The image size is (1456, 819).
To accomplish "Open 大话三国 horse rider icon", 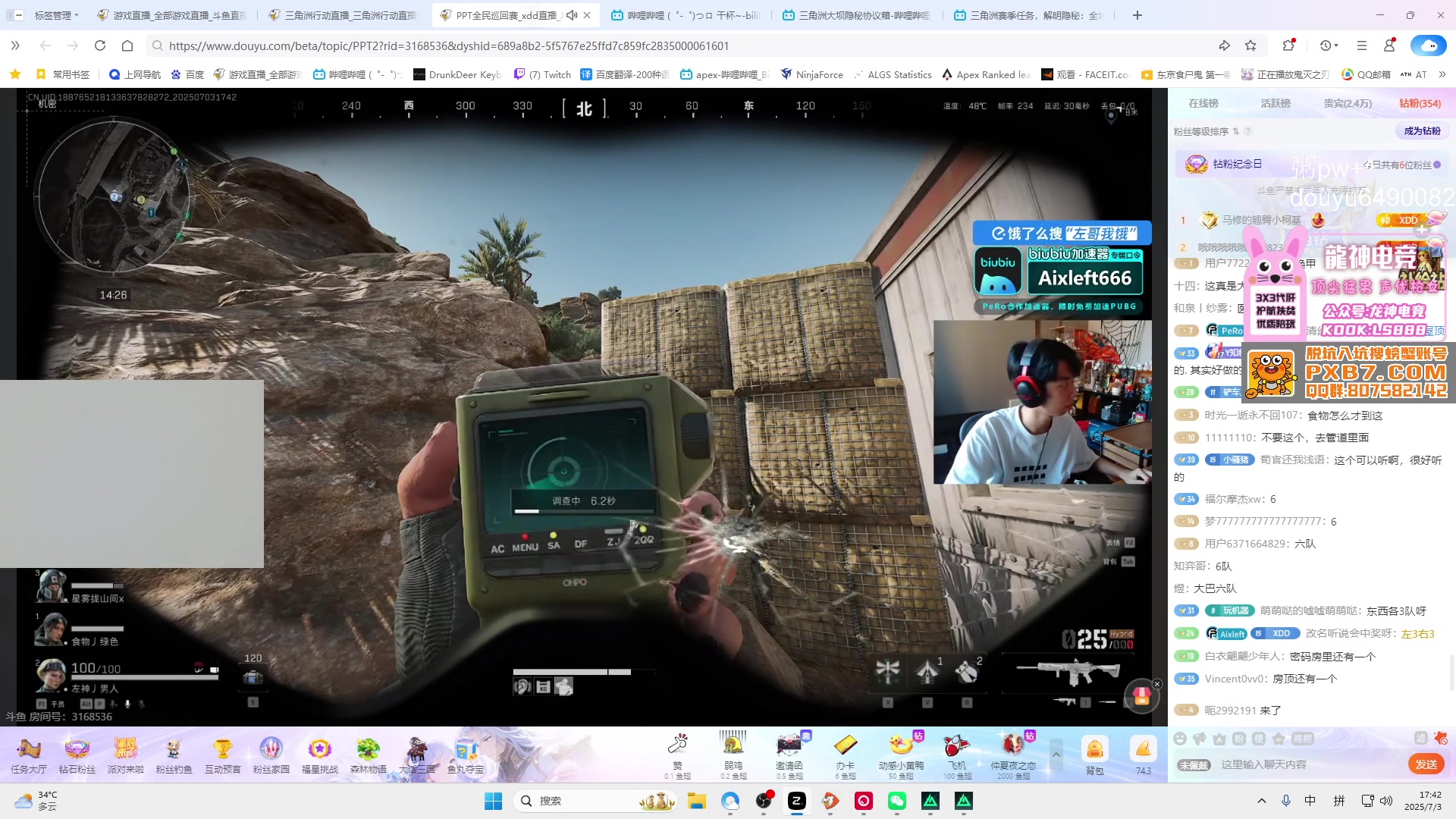I will pyautogui.click(x=417, y=755).
